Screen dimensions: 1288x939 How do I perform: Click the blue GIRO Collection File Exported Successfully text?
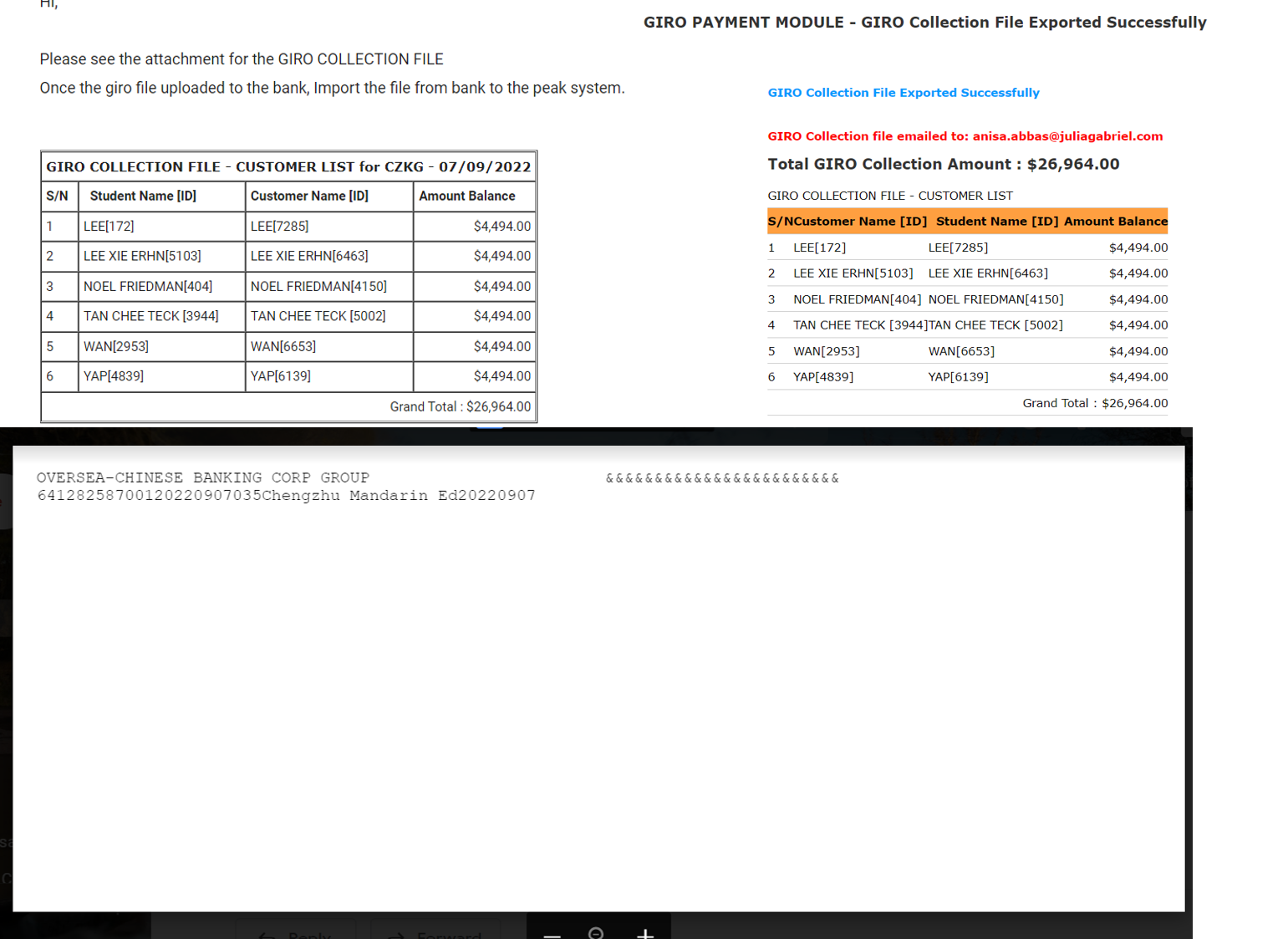[x=904, y=93]
